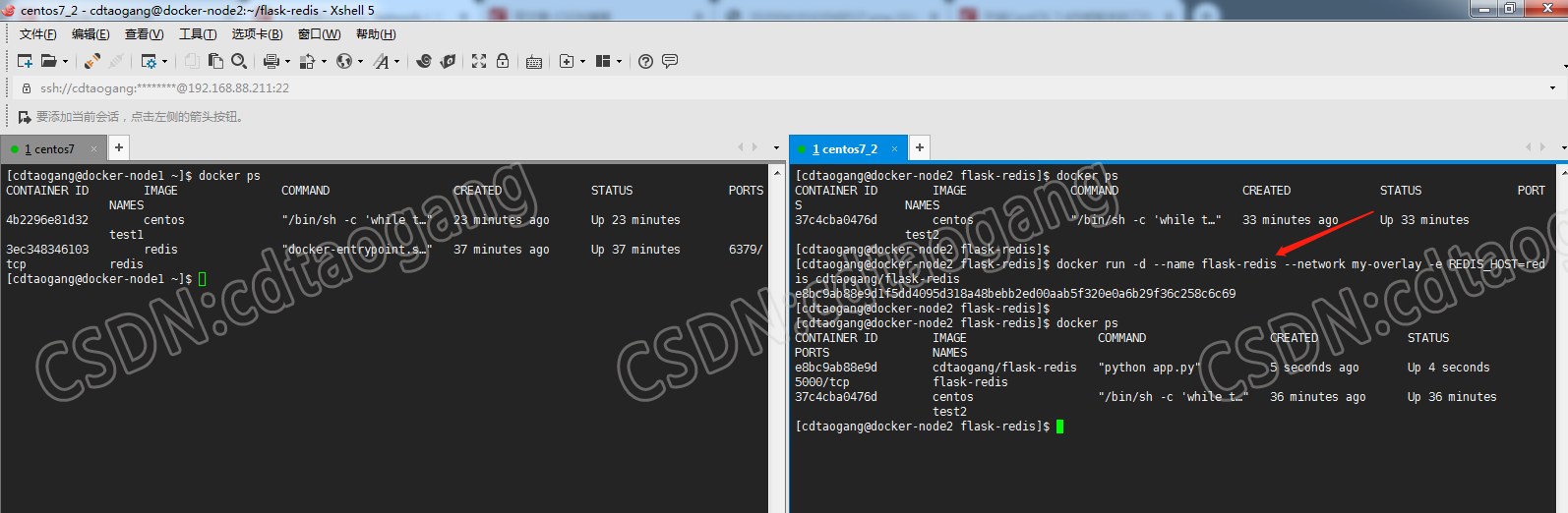Click the New session icon
The height and width of the screenshot is (513, 1568).
click(26, 61)
